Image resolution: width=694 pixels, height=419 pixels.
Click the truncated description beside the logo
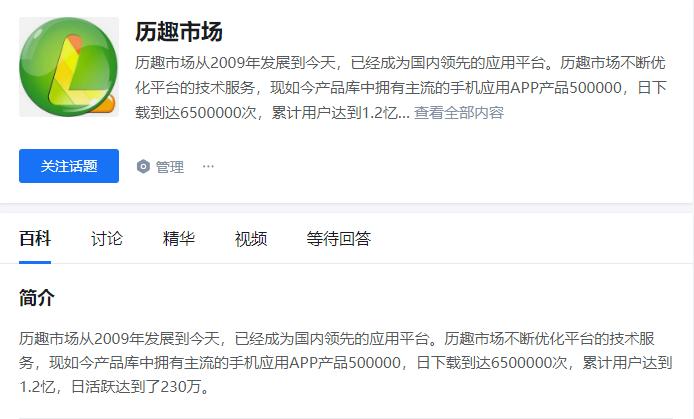click(401, 88)
